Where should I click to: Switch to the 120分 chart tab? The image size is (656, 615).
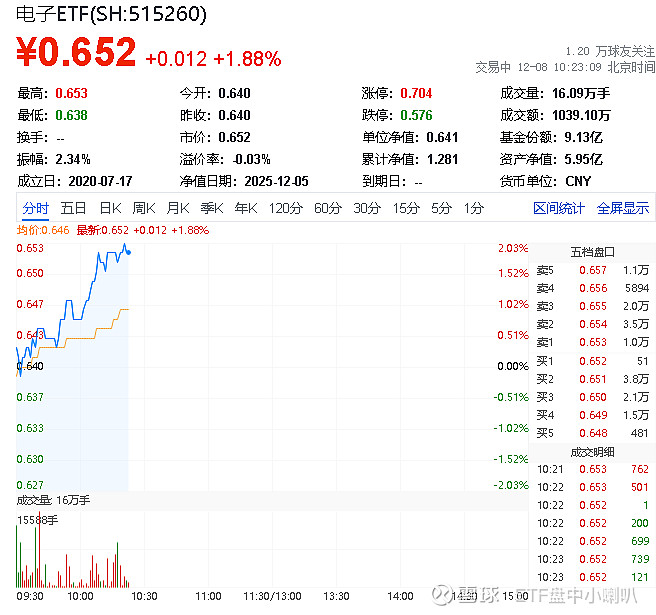pos(286,208)
